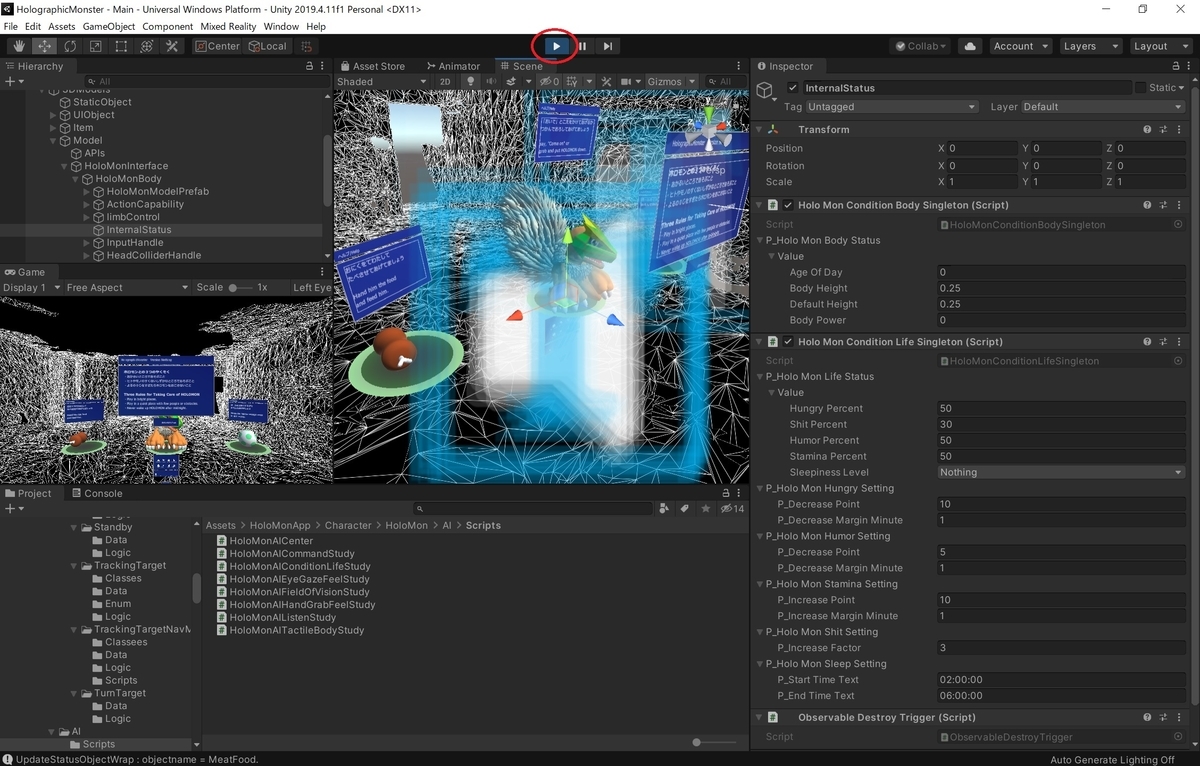Open the cloud services icon

pos(969,46)
